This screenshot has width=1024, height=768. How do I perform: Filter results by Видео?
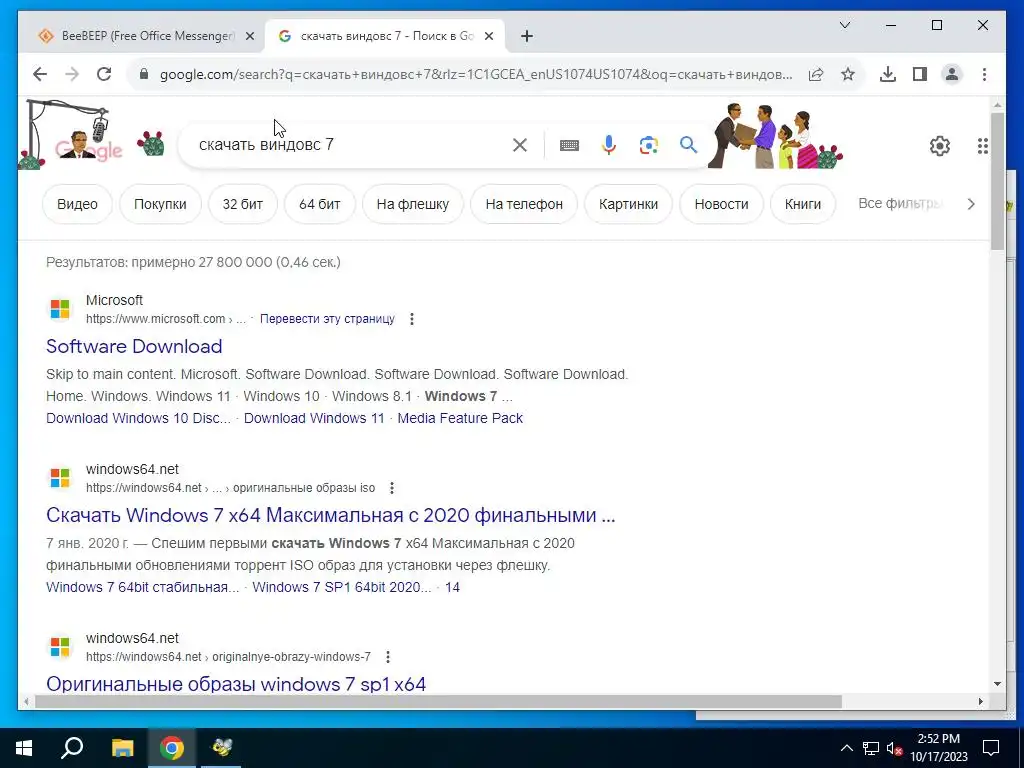tap(77, 204)
